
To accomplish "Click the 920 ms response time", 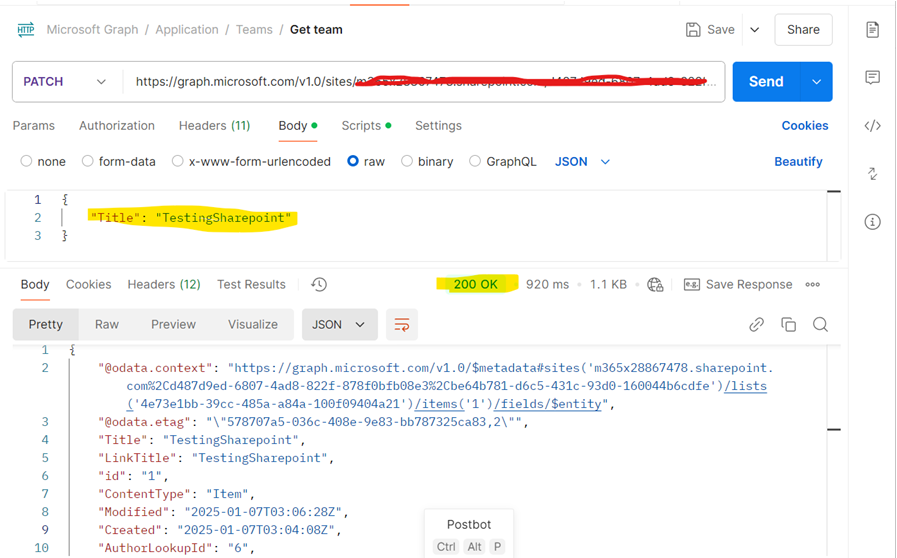I will pyautogui.click(x=547, y=284).
